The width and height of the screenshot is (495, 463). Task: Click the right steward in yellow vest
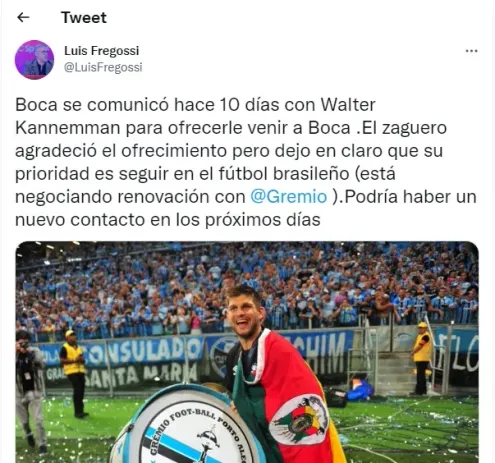(421, 358)
